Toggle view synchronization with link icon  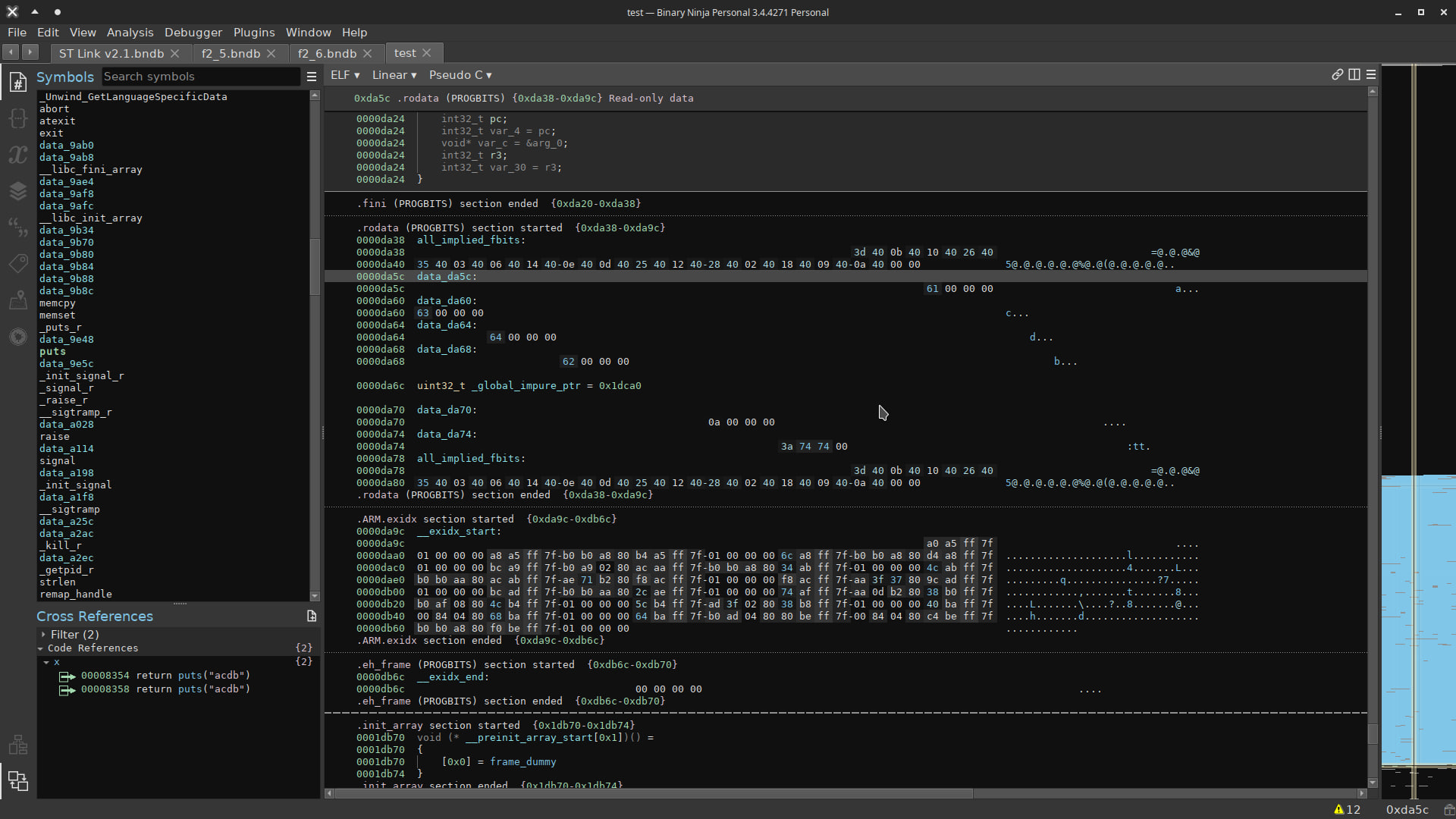[1338, 75]
